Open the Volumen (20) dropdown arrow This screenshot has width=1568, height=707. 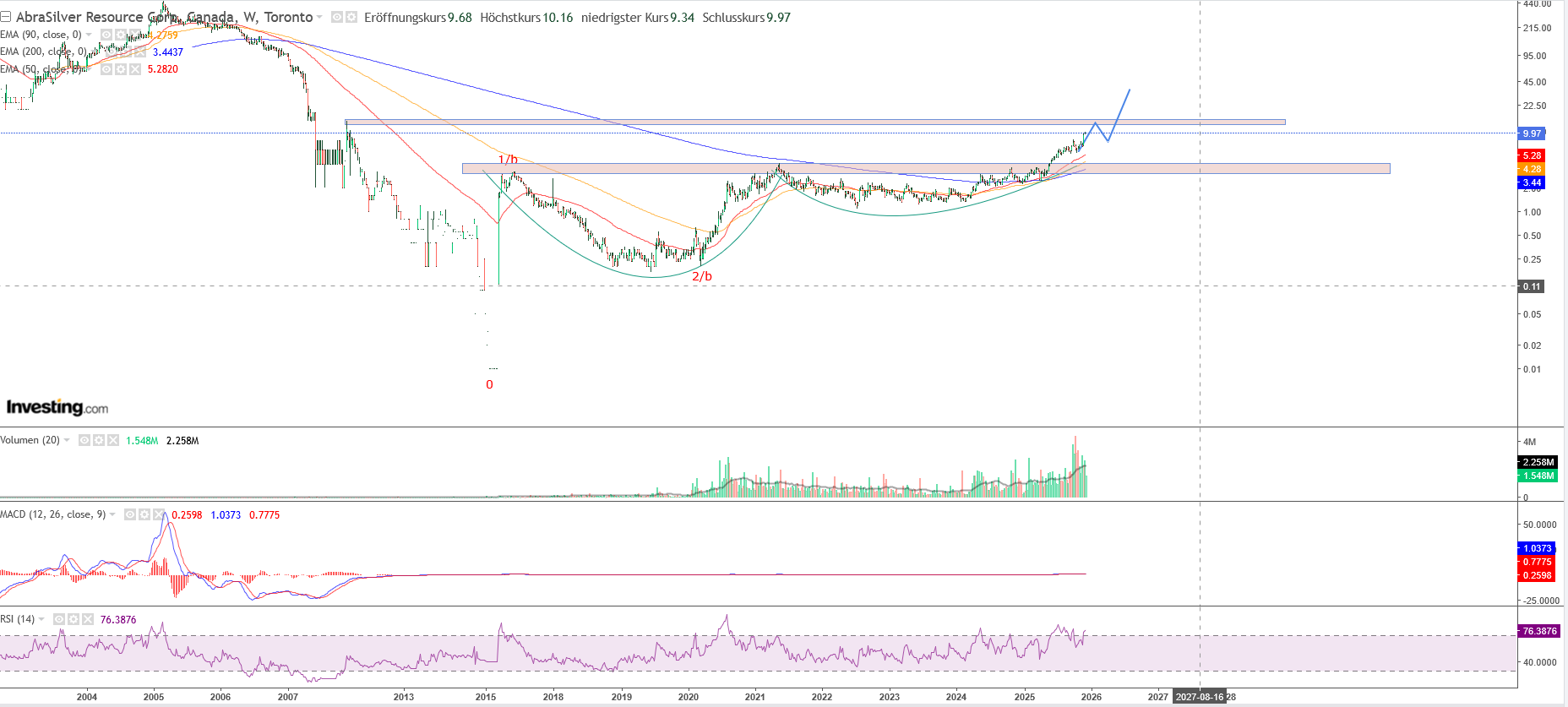(67, 440)
